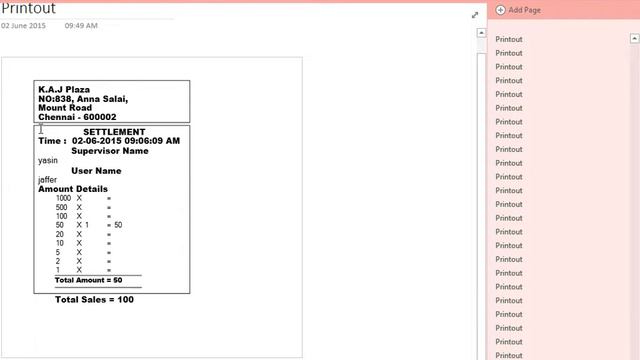Click the User Name label

tap(96, 171)
